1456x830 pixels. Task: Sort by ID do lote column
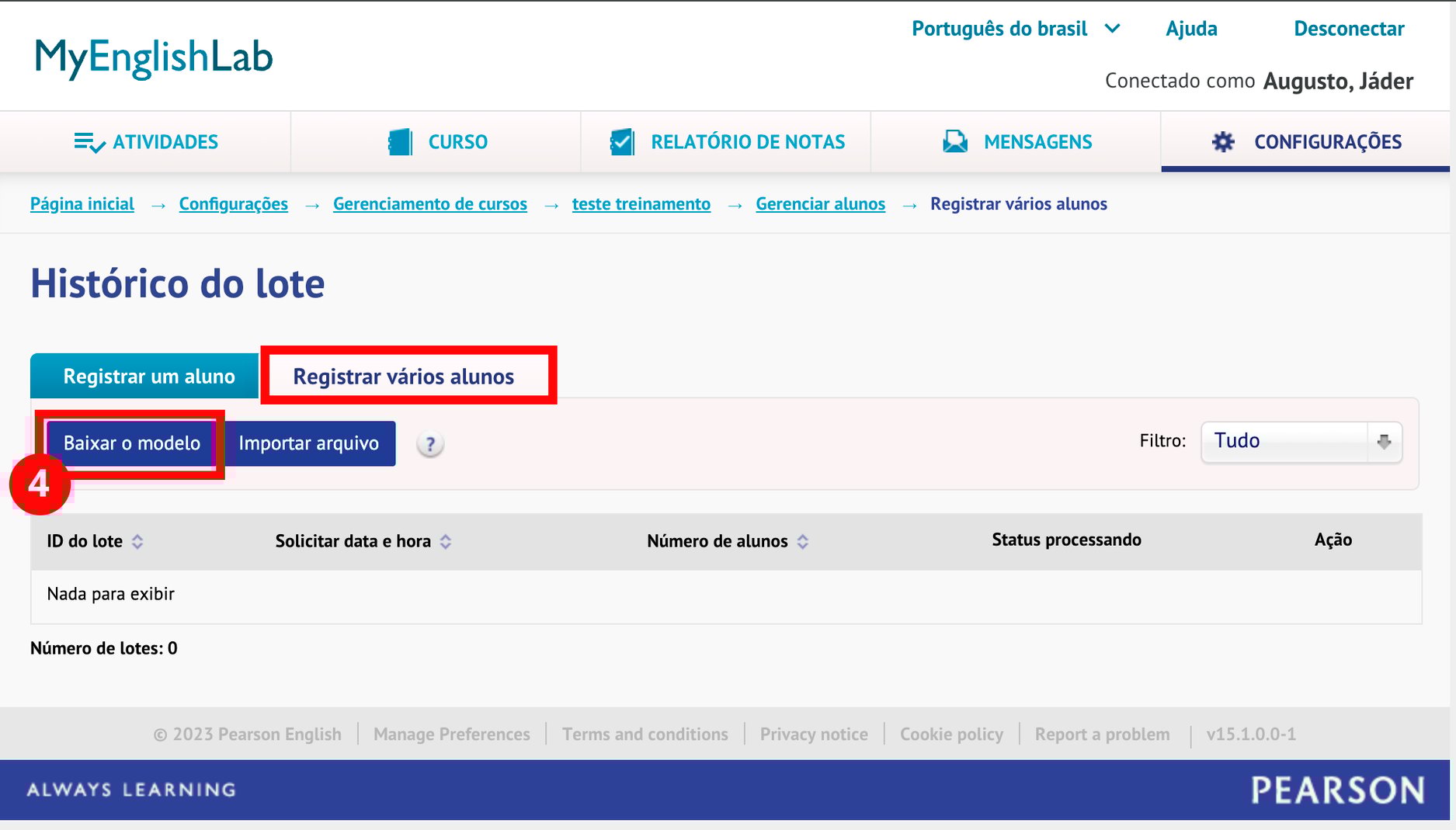137,541
